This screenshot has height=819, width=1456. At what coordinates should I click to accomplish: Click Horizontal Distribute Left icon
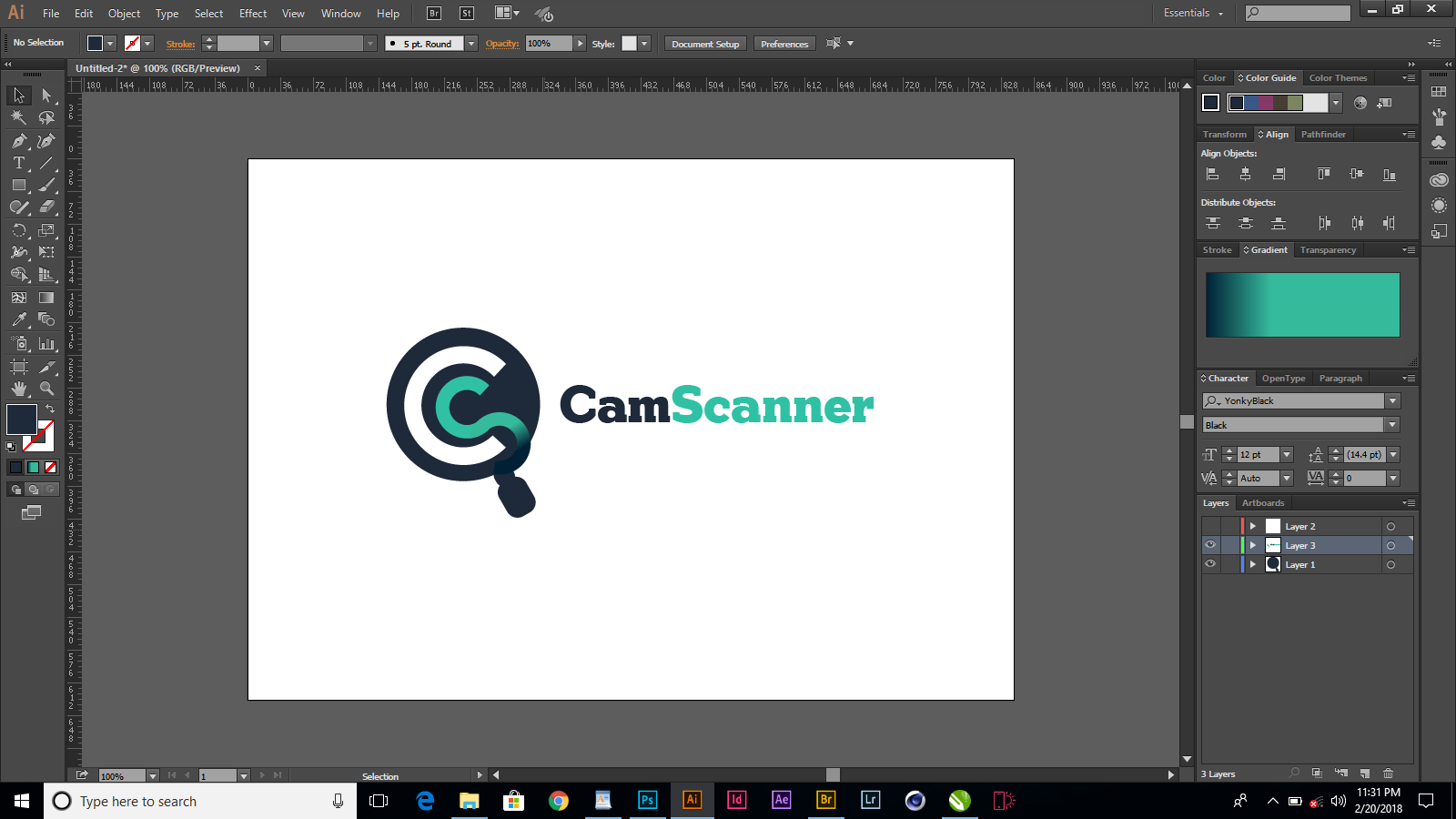click(1324, 223)
